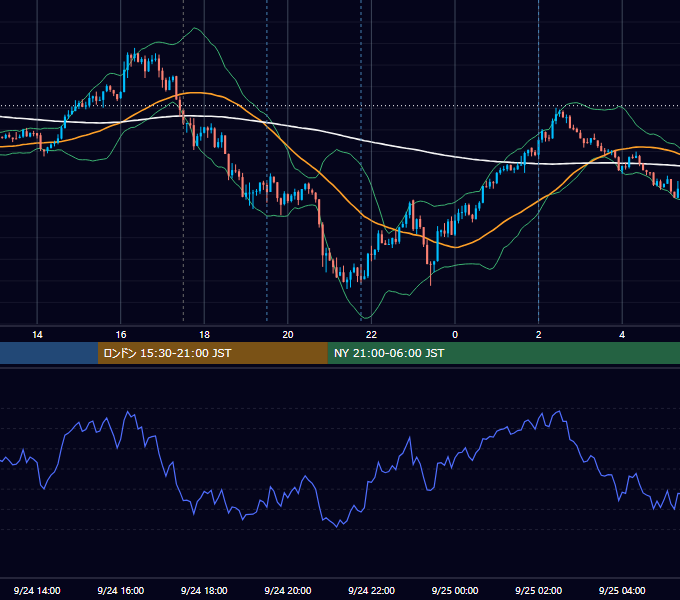The image size is (680, 600).
Task: Click the hour label 2 on time axis
Action: click(539, 335)
